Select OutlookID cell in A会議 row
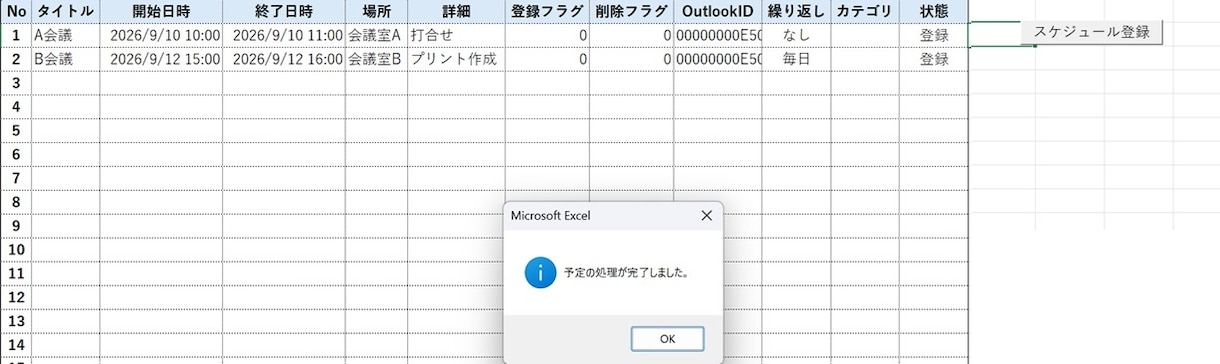 [718, 35]
